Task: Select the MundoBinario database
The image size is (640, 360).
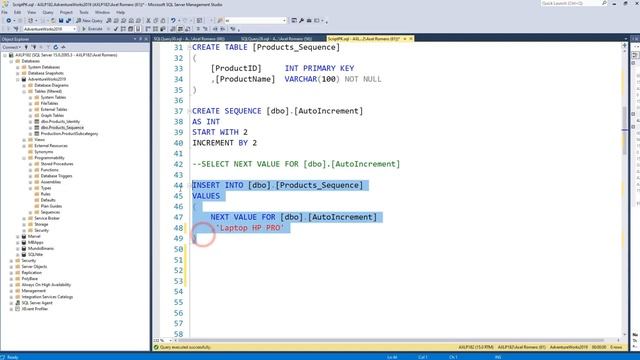Action: (41, 249)
